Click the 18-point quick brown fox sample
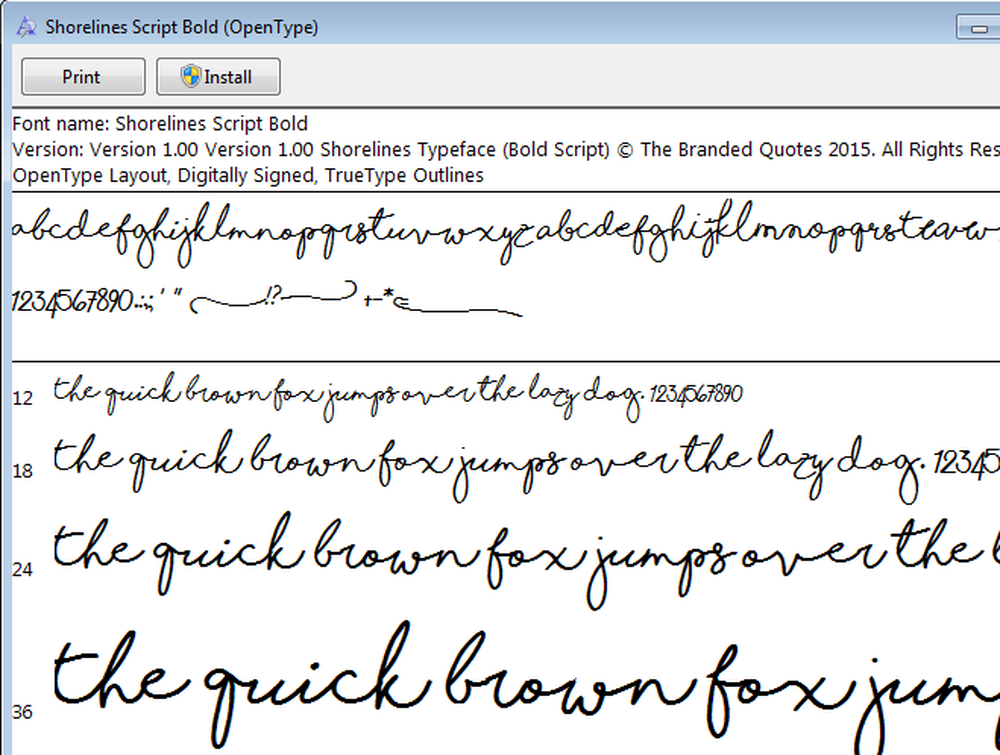 527,467
